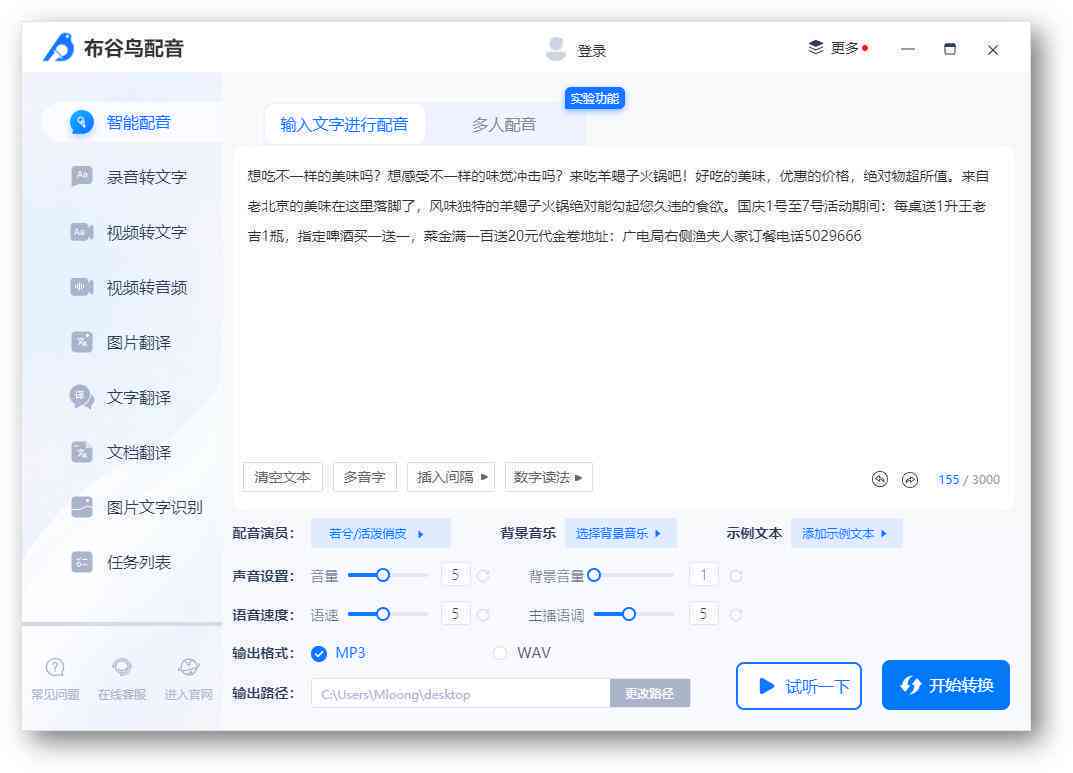
Task: Redo the text edit
Action: point(909,479)
